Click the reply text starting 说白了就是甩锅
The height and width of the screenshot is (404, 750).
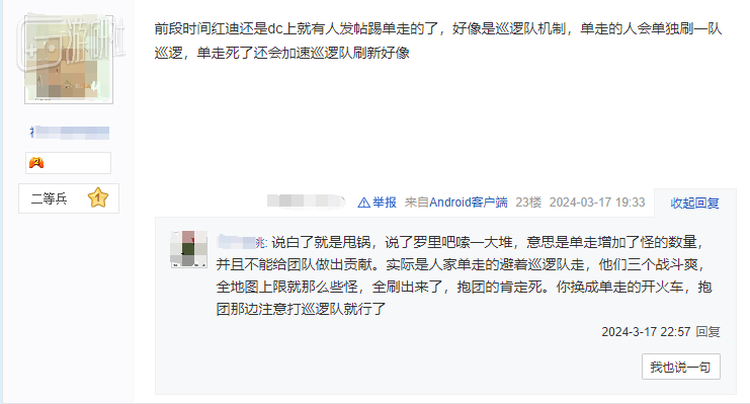[464, 275]
